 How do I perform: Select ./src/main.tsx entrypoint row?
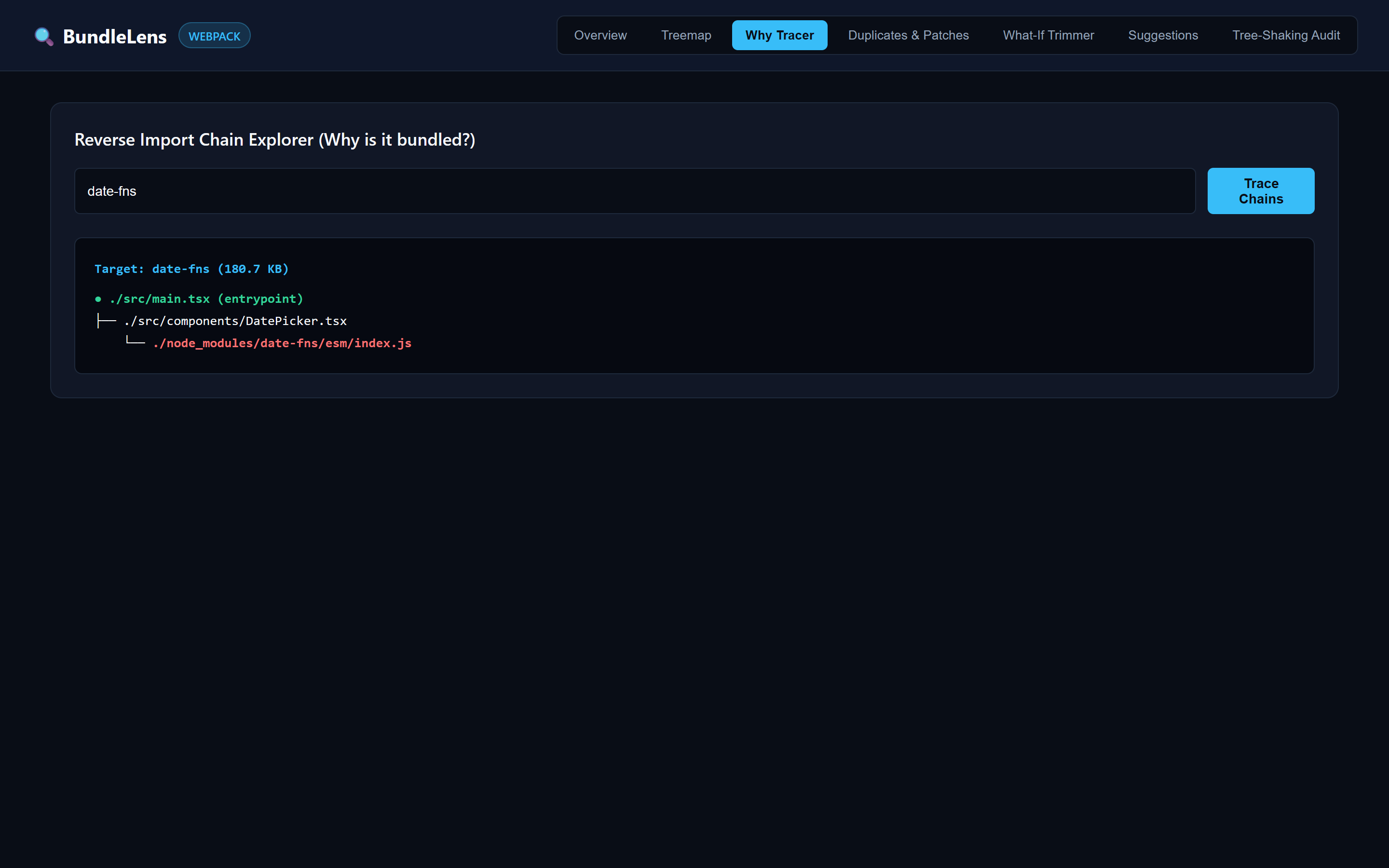click(x=199, y=298)
